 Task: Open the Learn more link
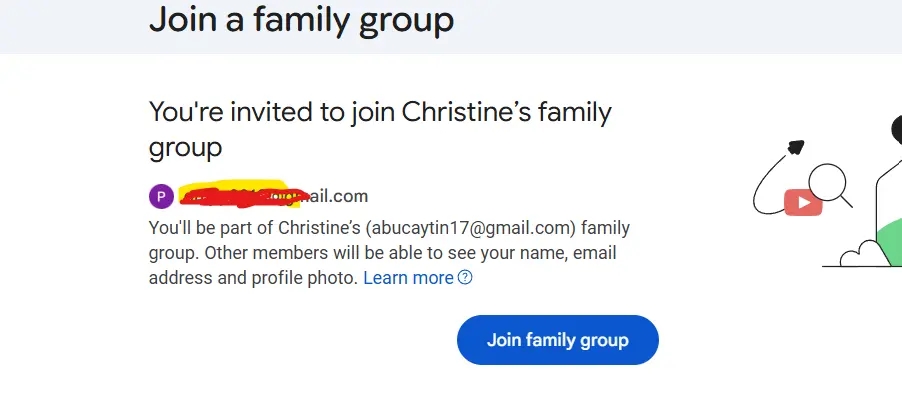[408, 278]
